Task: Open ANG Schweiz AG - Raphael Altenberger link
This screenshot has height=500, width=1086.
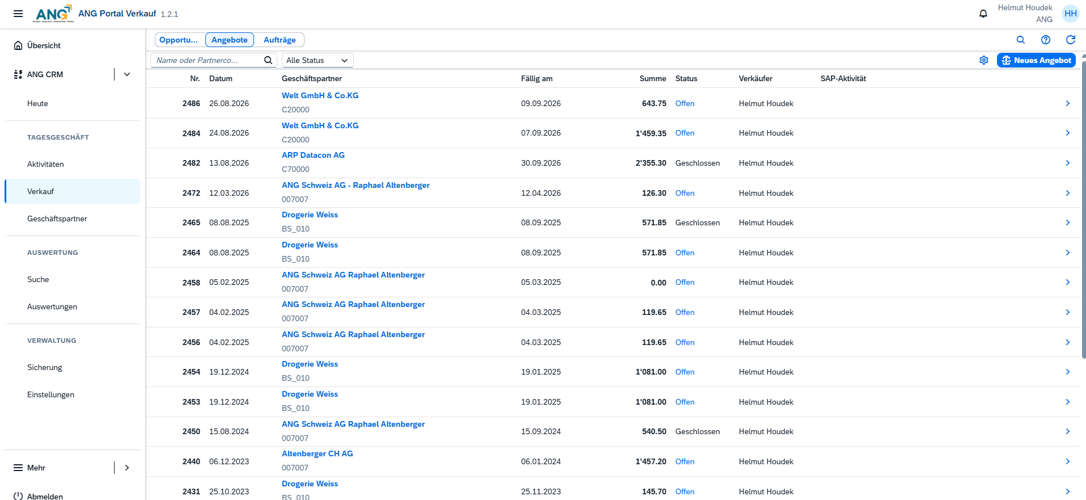Action: 355,185
